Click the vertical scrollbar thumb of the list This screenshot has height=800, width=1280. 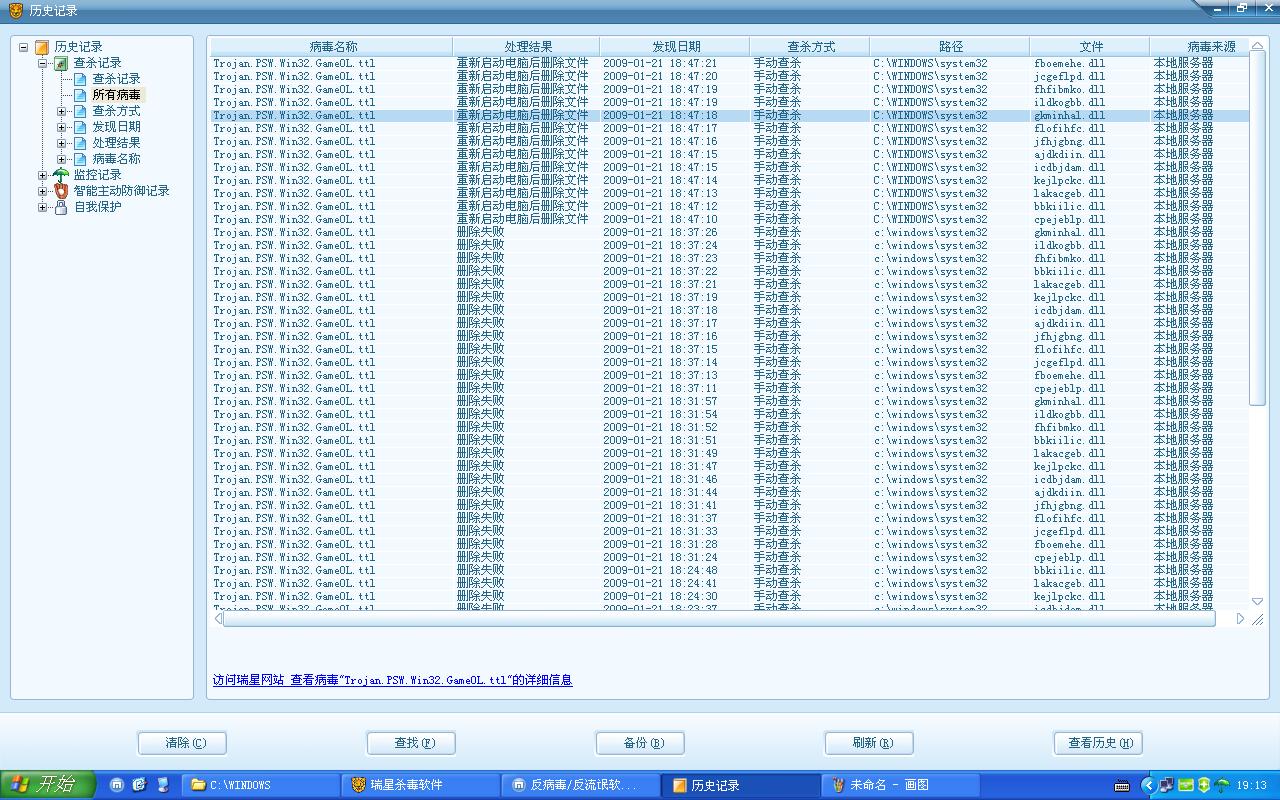coord(1258,230)
